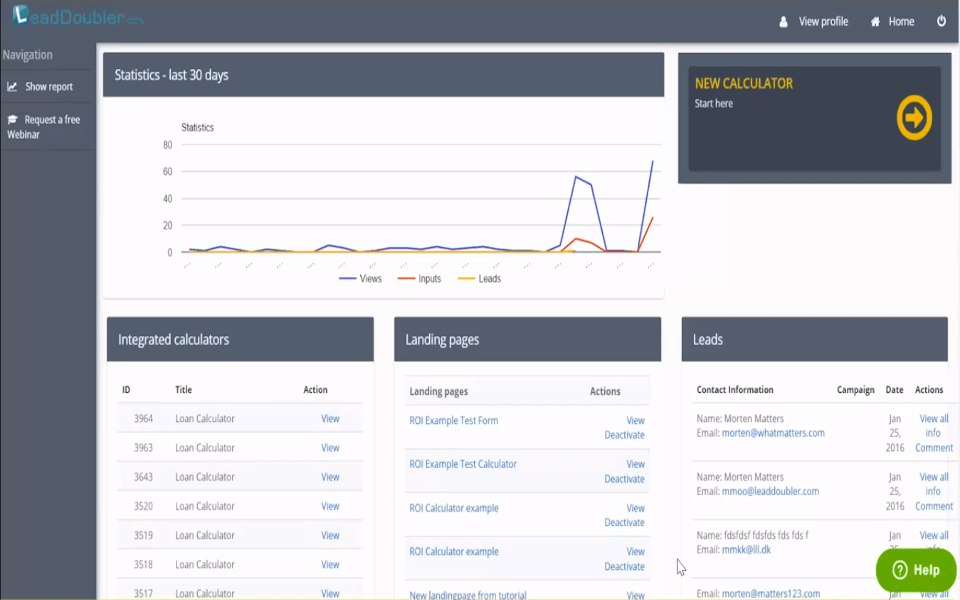Click the power logout icon
Screen dimensions: 960x600
pos(942,21)
